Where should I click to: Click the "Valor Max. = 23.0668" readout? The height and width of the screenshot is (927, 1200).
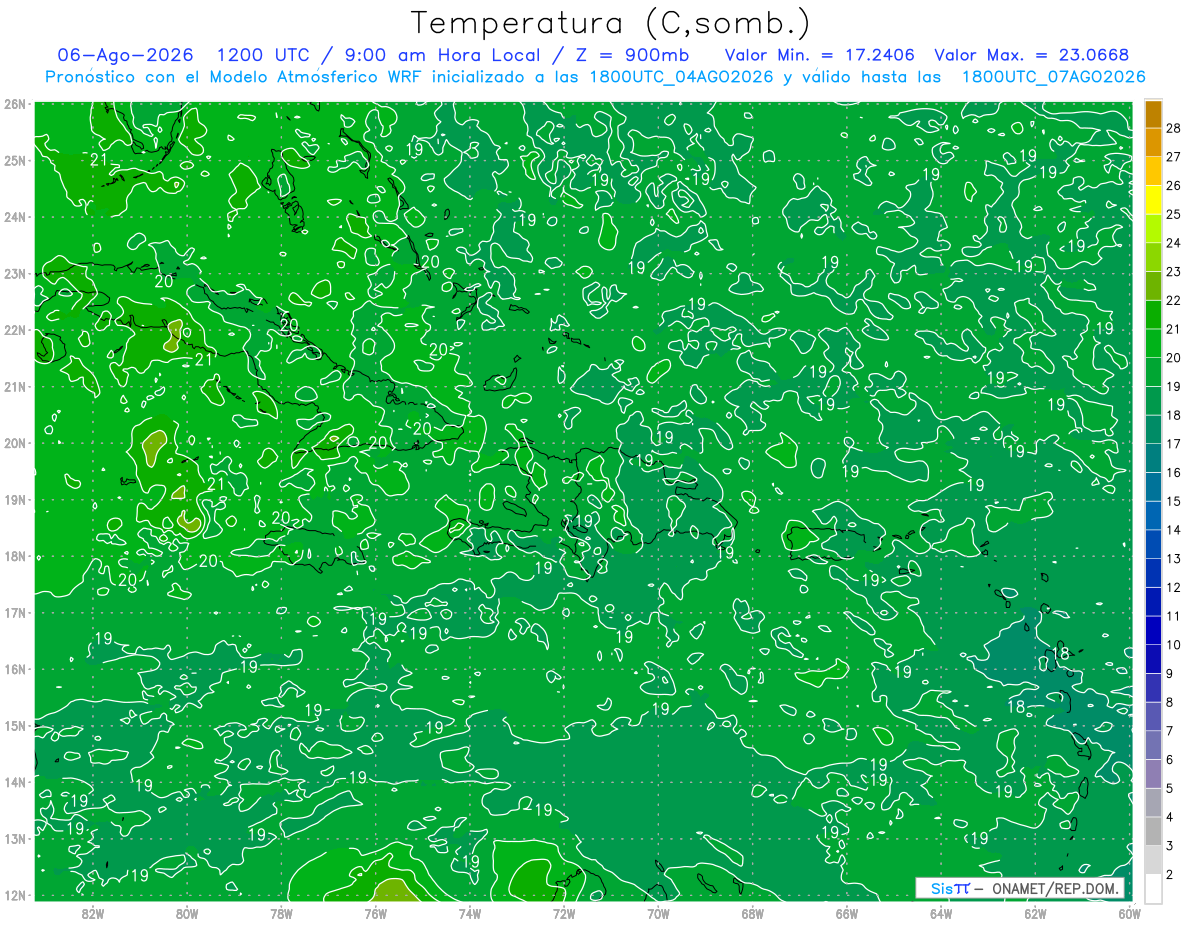click(x=1031, y=55)
